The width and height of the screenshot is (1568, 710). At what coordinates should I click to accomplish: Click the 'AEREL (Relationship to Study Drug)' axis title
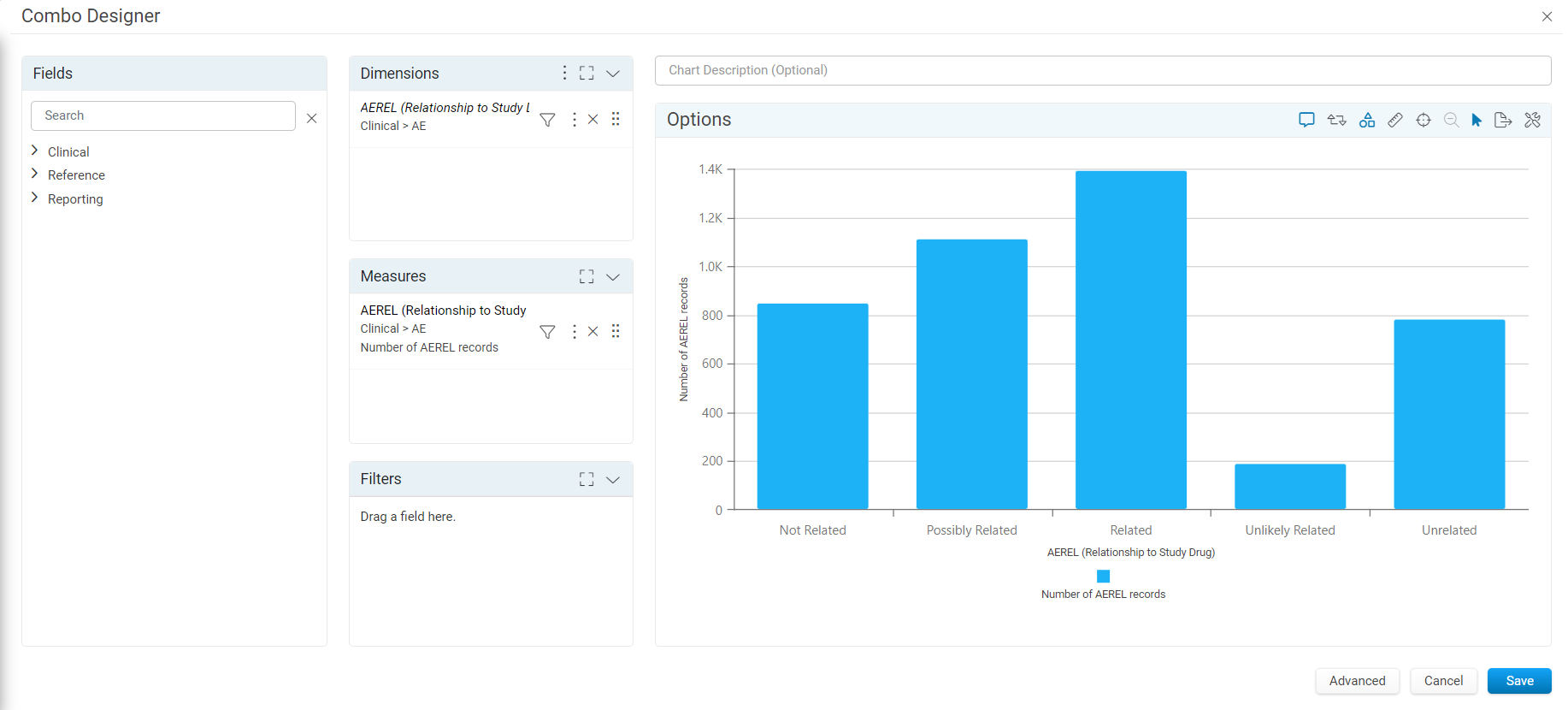point(1131,553)
